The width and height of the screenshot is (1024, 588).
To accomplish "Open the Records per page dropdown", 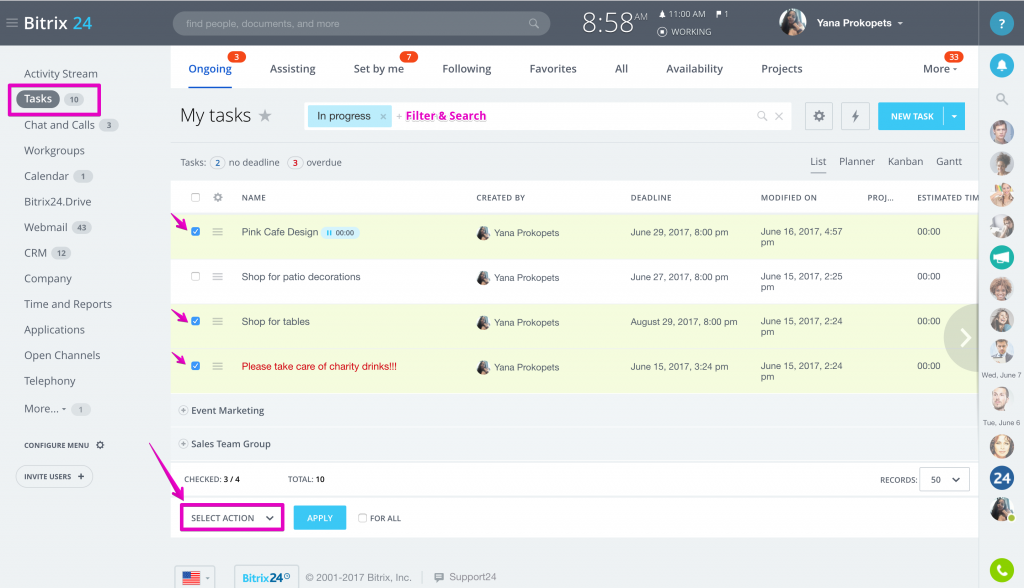I will 944,480.
